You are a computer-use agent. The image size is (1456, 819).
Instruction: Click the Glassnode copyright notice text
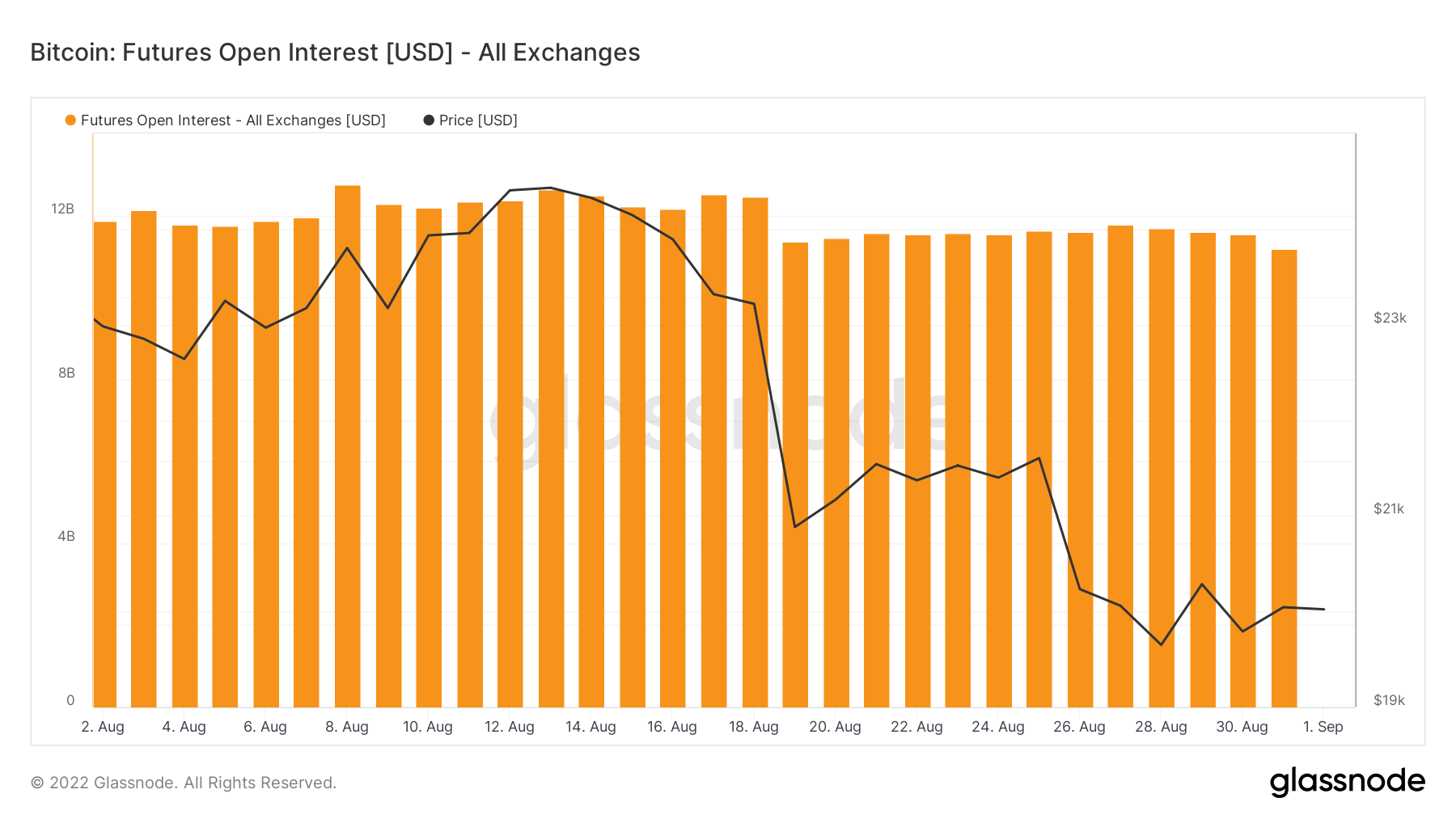coord(184,783)
